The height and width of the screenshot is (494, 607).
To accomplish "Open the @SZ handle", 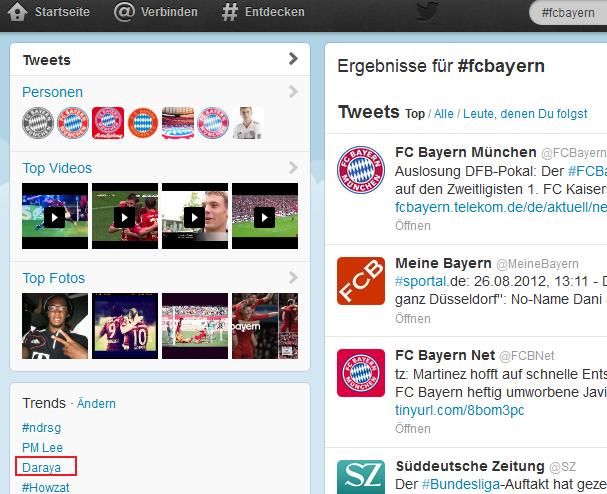I will (x=562, y=467).
